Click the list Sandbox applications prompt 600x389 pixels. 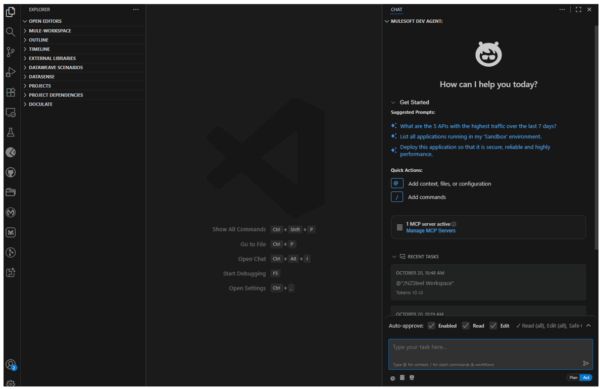470,136
